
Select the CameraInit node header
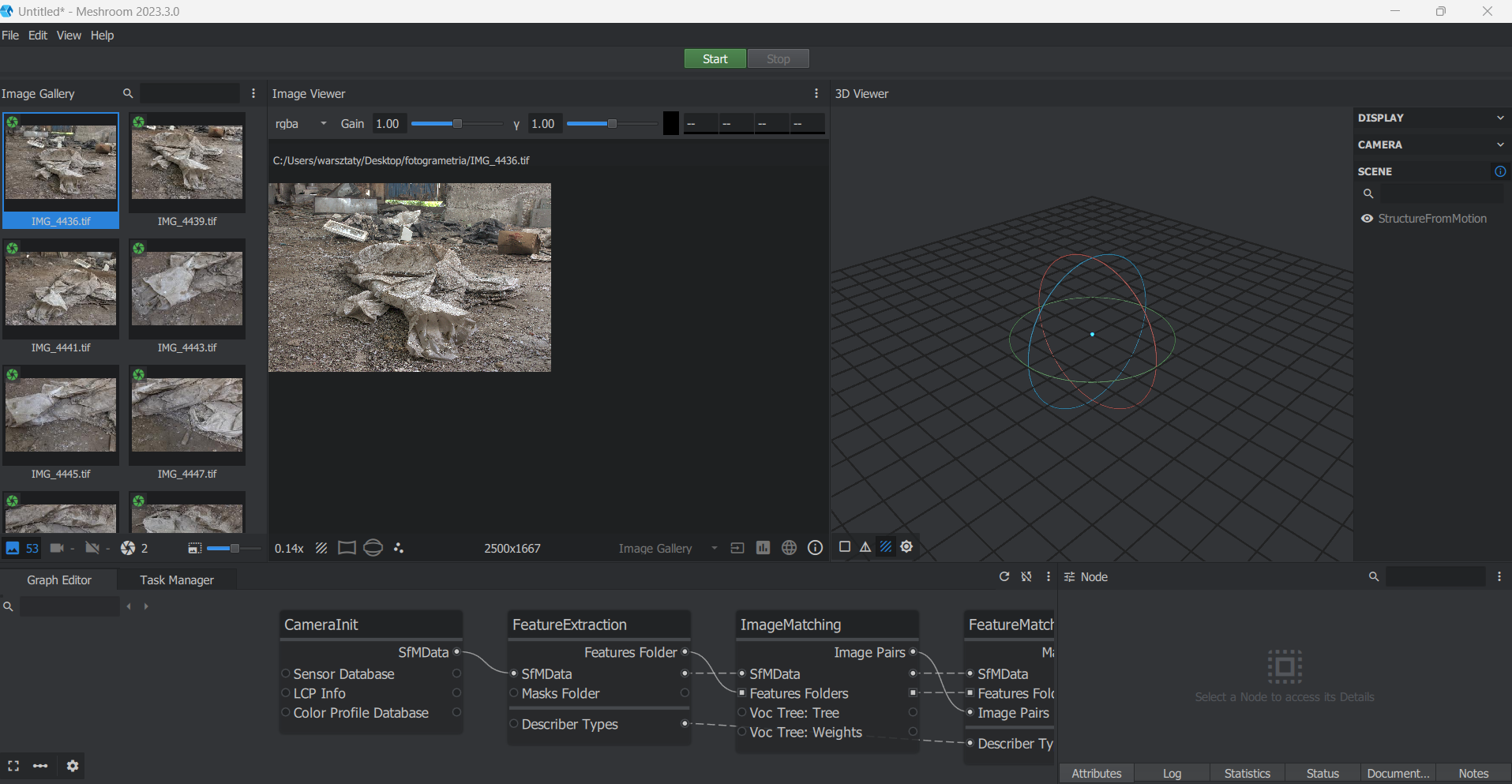coord(371,625)
